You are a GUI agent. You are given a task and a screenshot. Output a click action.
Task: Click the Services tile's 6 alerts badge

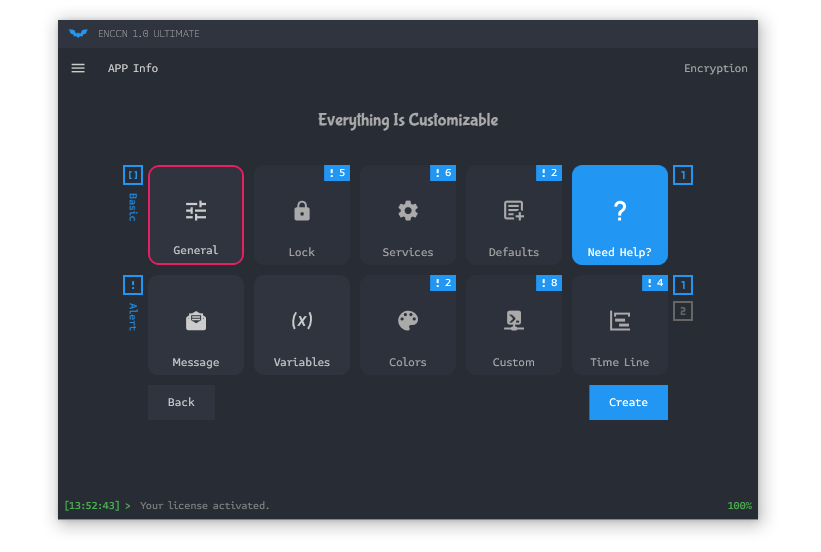443,173
